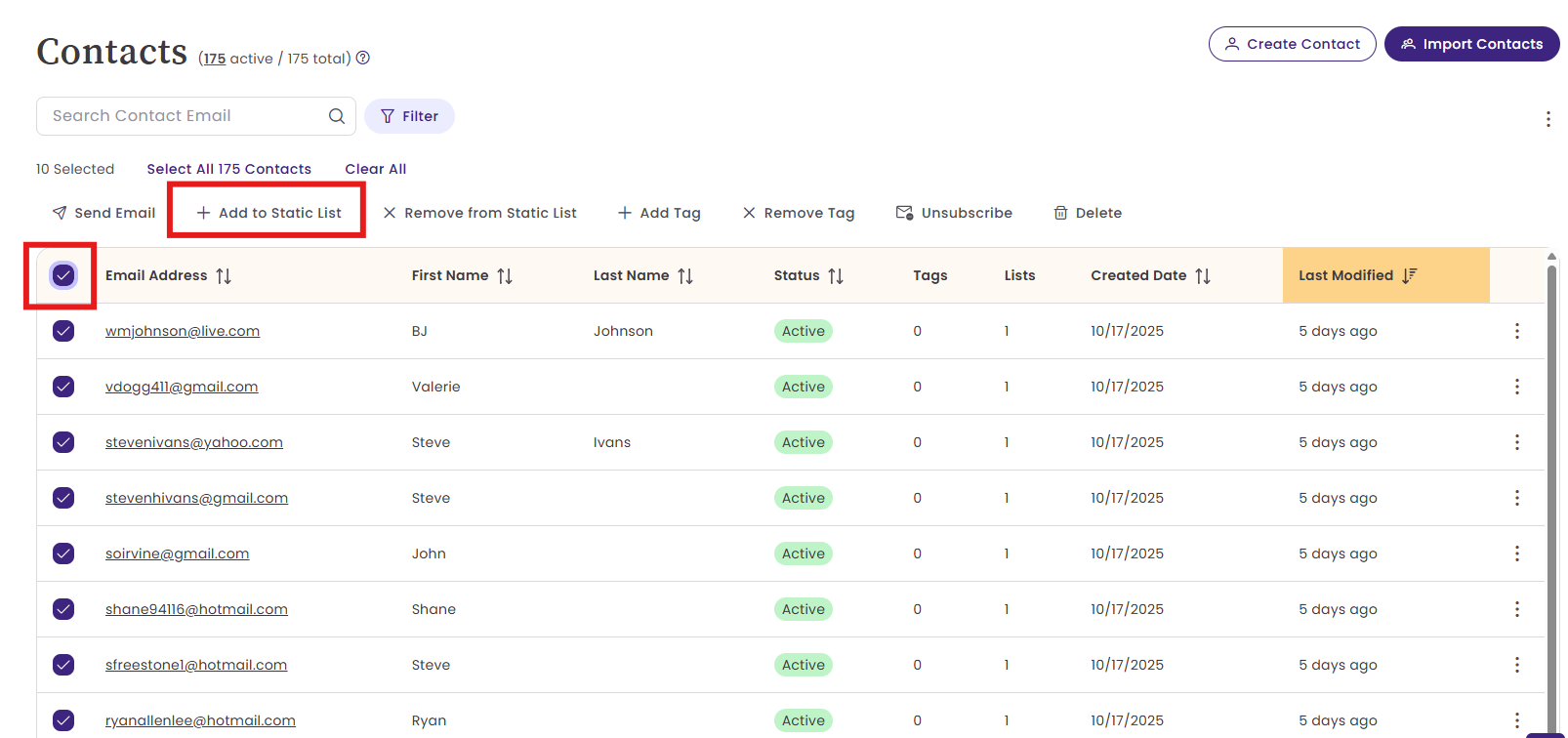The height and width of the screenshot is (738, 1568).
Task: Click last name Johnson cell
Action: [623, 331]
